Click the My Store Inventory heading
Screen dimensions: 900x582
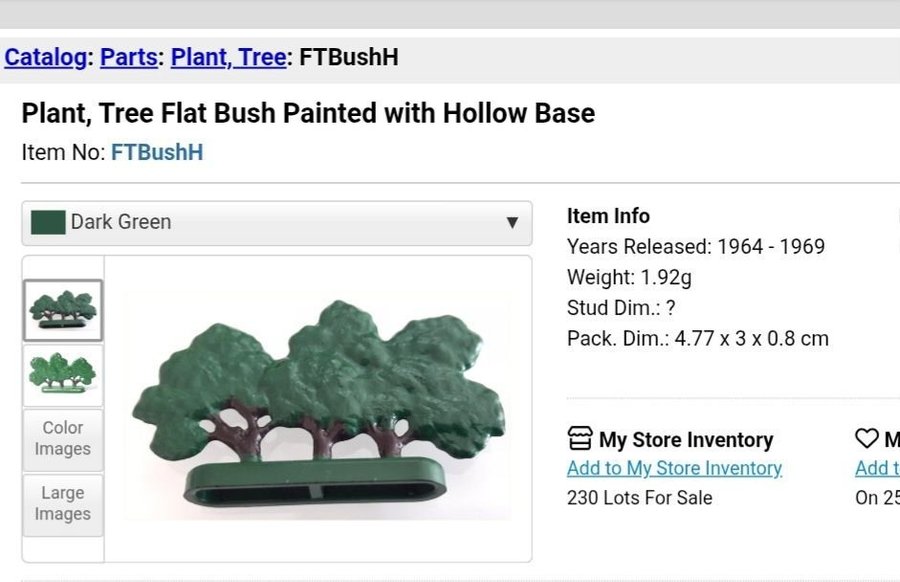click(x=686, y=440)
